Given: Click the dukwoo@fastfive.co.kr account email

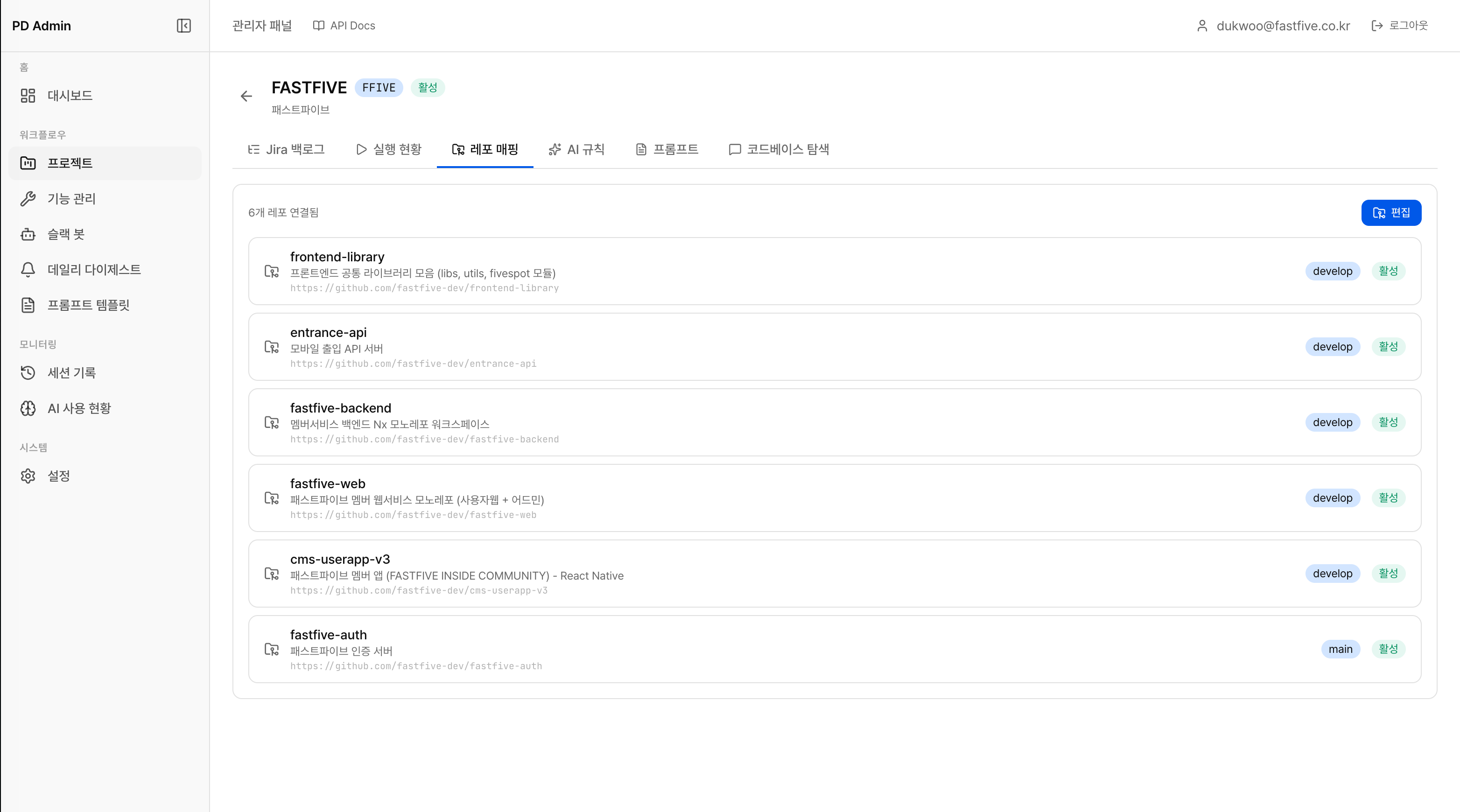Looking at the screenshot, I should click(x=1283, y=26).
